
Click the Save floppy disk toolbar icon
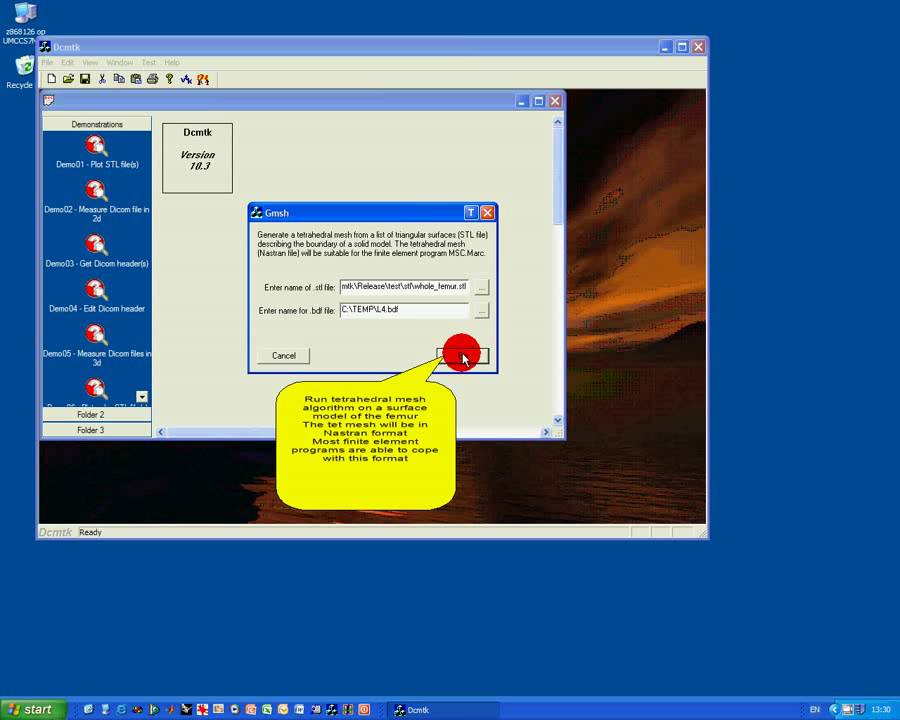click(85, 79)
